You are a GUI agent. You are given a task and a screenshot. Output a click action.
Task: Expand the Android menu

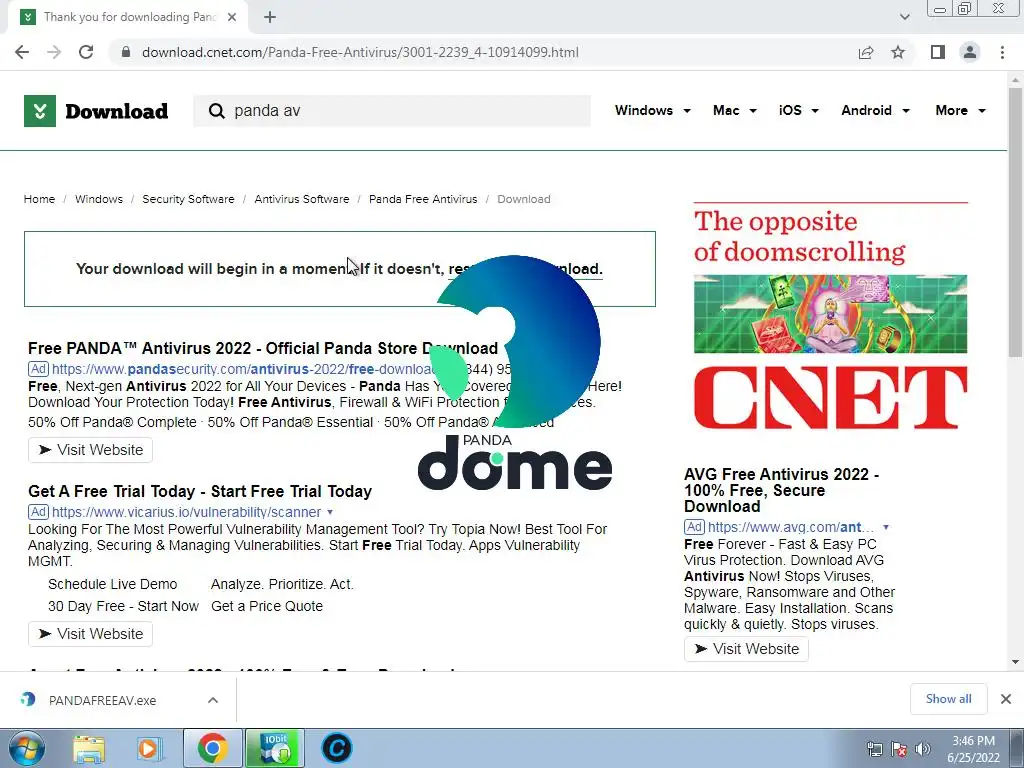875,110
